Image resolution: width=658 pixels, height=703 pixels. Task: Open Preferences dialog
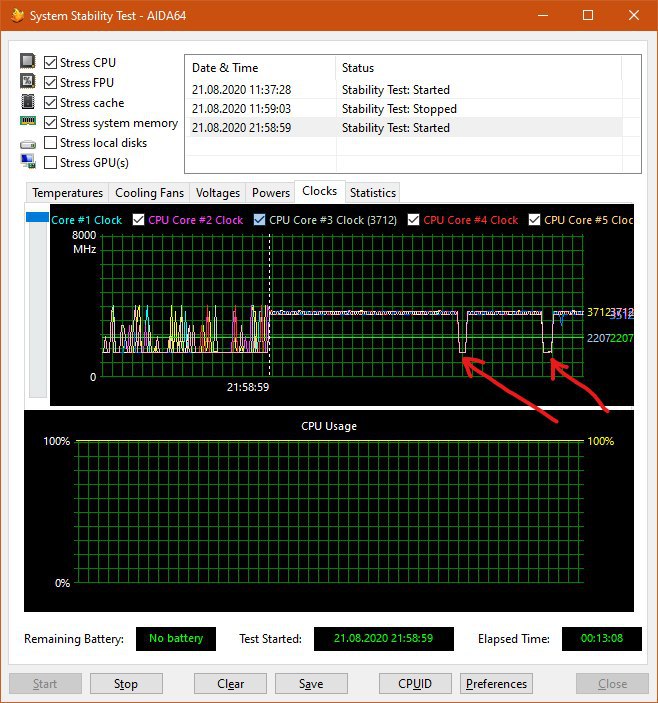coord(496,684)
